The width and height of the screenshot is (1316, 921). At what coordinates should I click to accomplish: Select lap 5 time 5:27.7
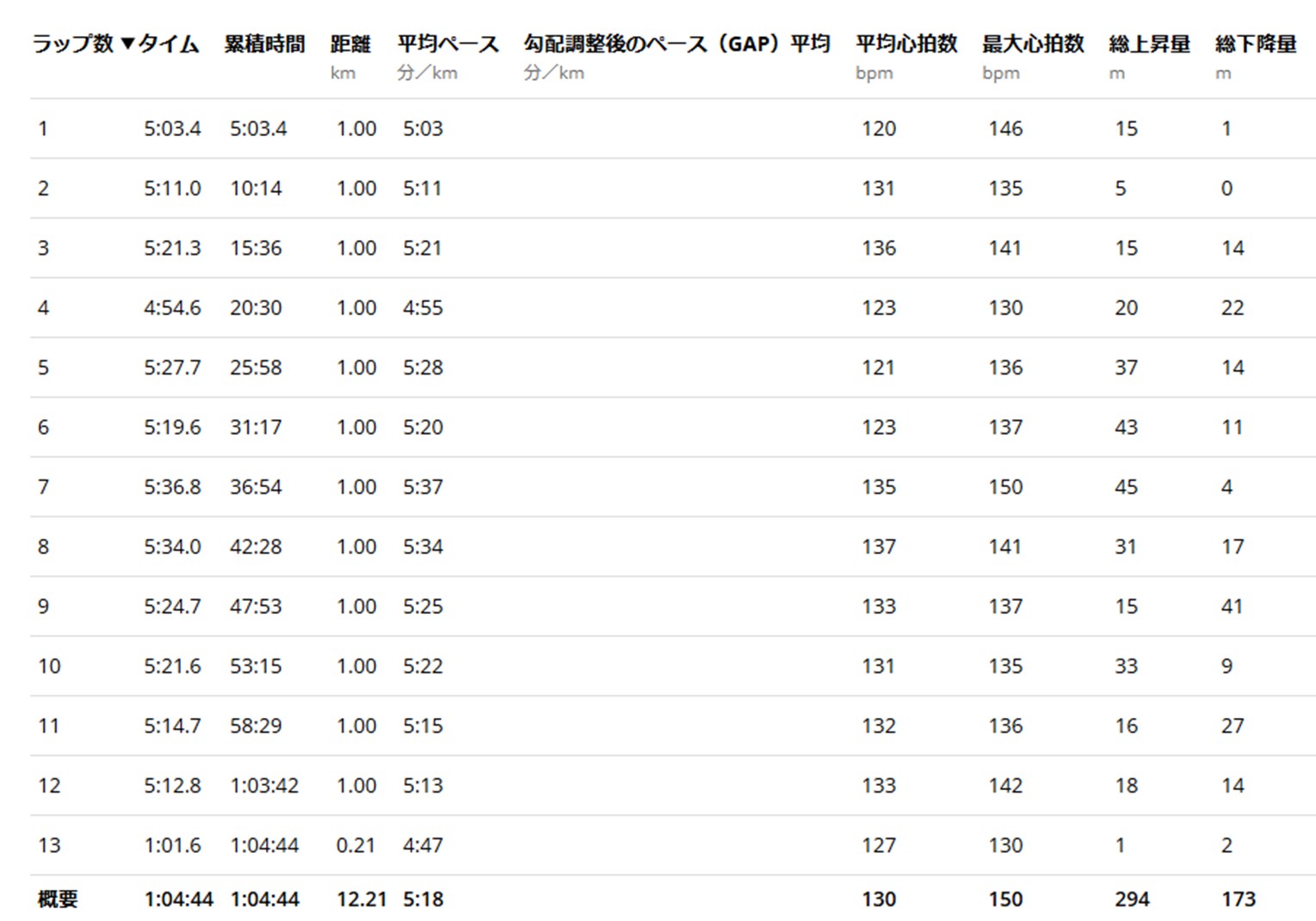[172, 368]
